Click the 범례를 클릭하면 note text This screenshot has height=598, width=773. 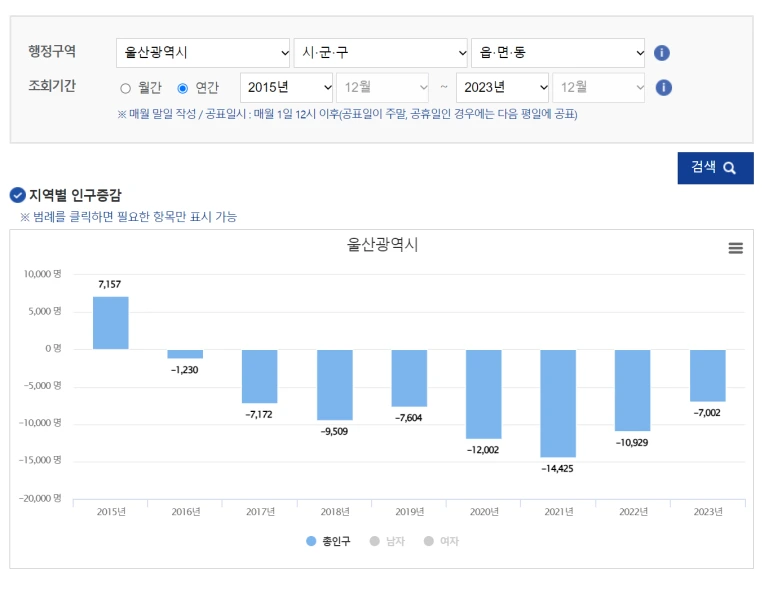(128, 217)
